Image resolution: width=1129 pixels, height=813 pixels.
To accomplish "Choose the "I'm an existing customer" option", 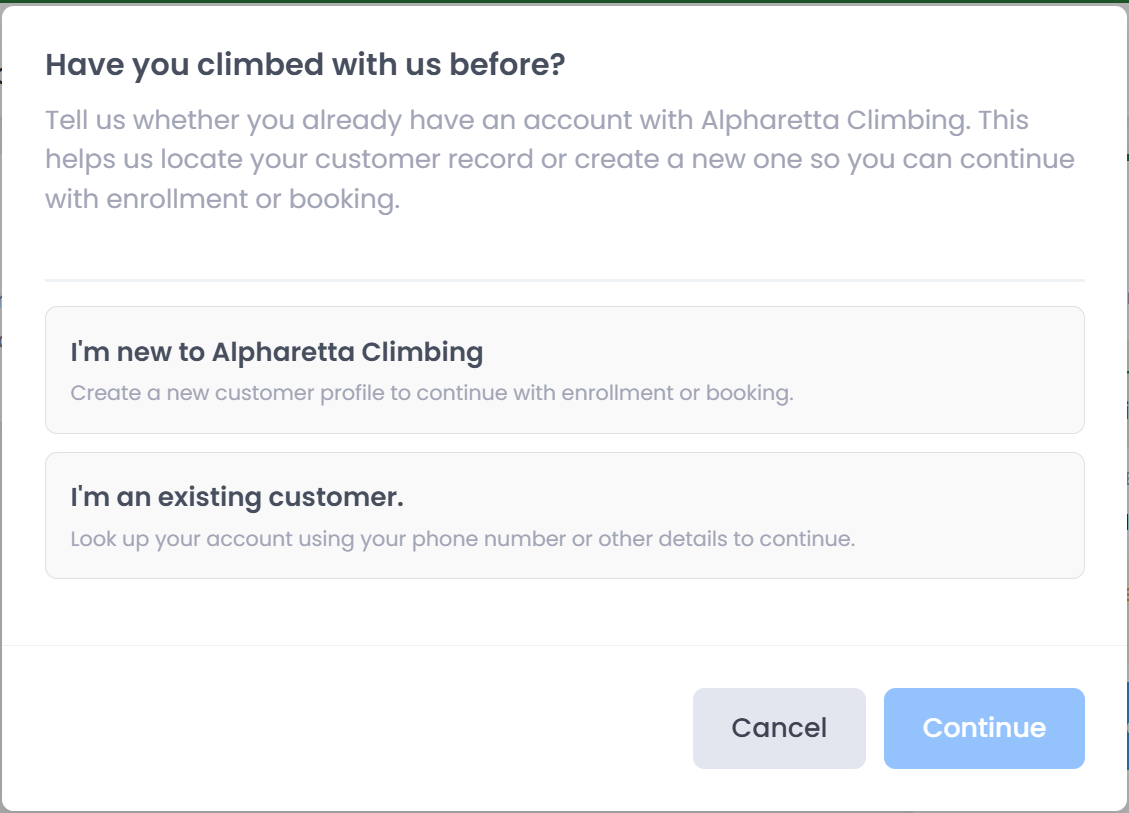I will [x=564, y=516].
